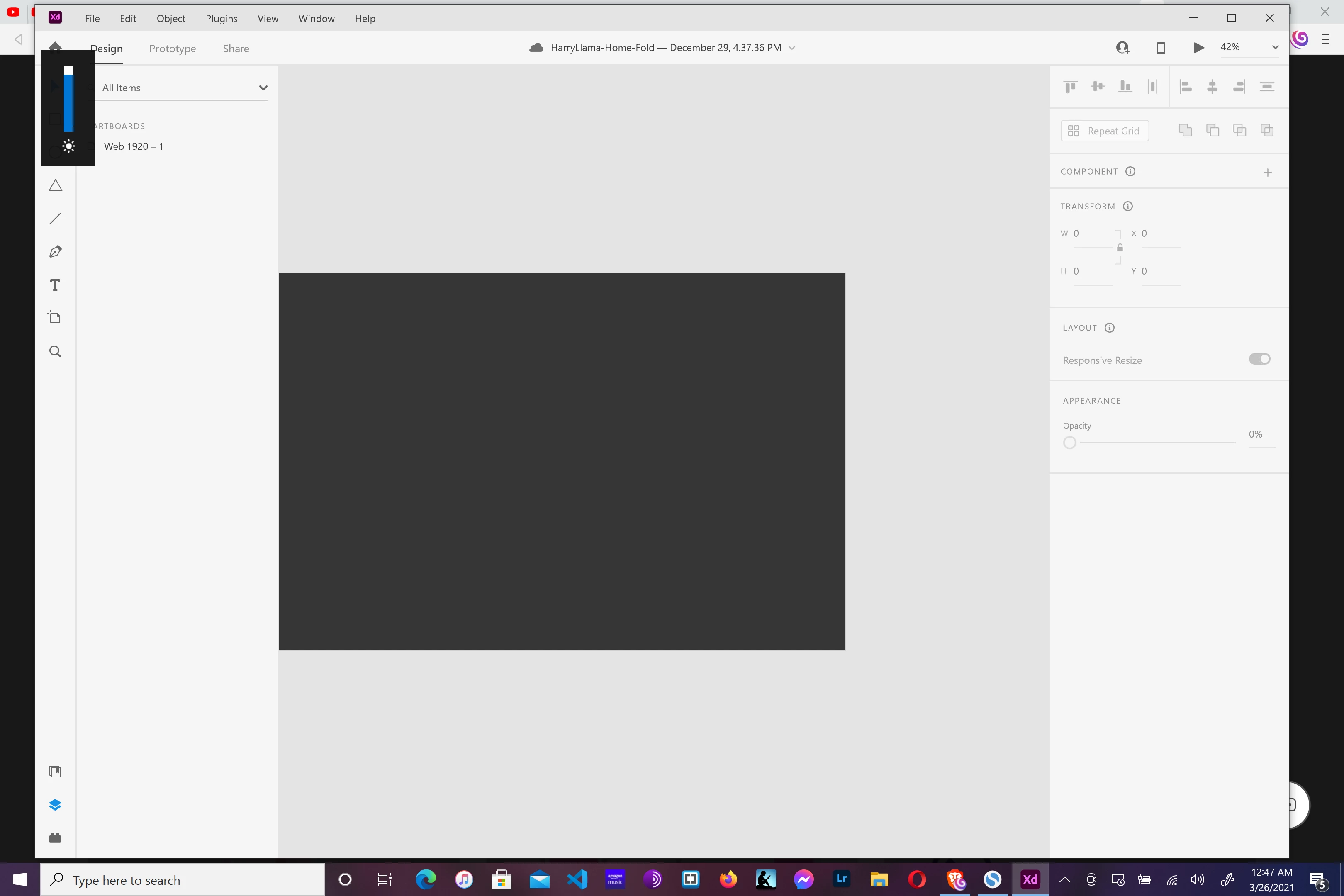Expand the document title dropdown arrow
The height and width of the screenshot is (896, 1344).
point(791,48)
